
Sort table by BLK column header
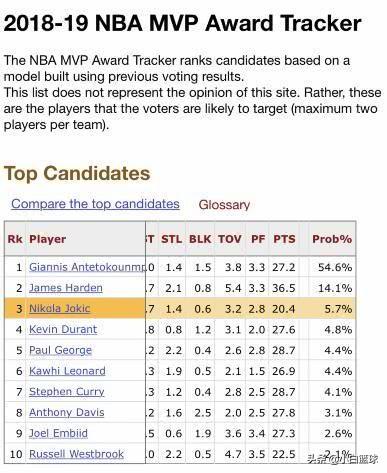click(200, 239)
